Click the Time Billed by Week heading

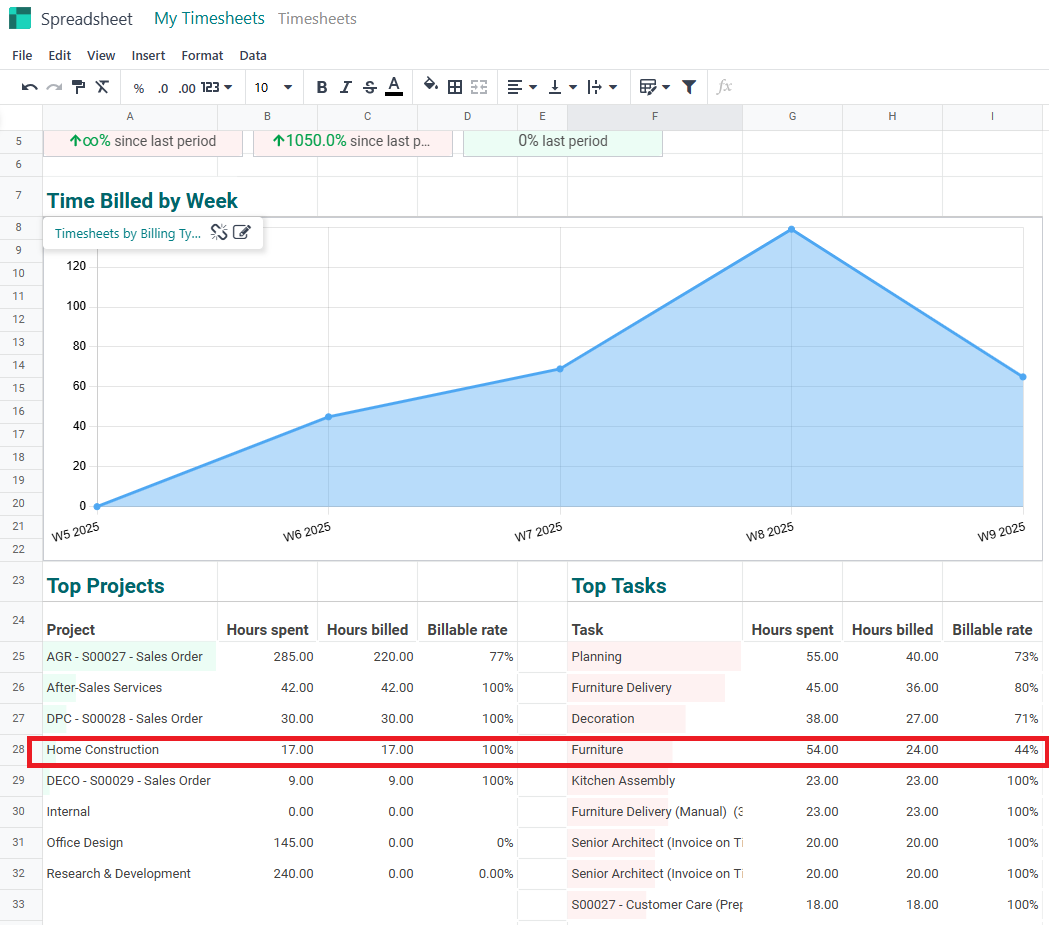click(142, 201)
